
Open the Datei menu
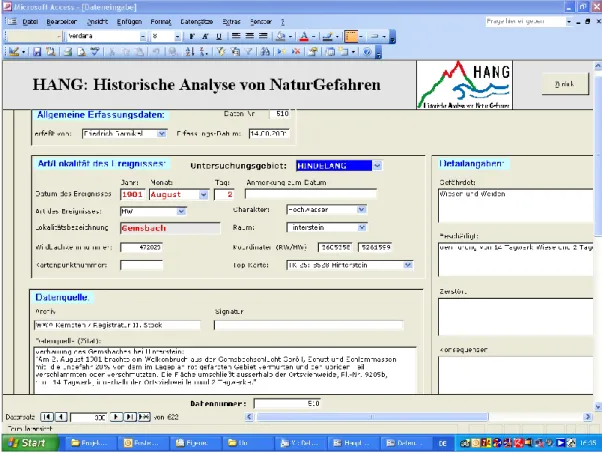30,22
